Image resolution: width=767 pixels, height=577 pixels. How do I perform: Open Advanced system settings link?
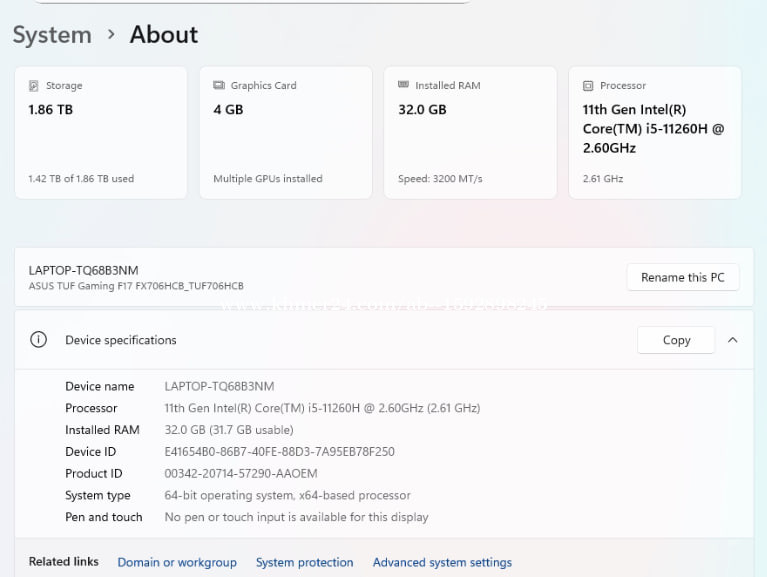pyautogui.click(x=442, y=562)
